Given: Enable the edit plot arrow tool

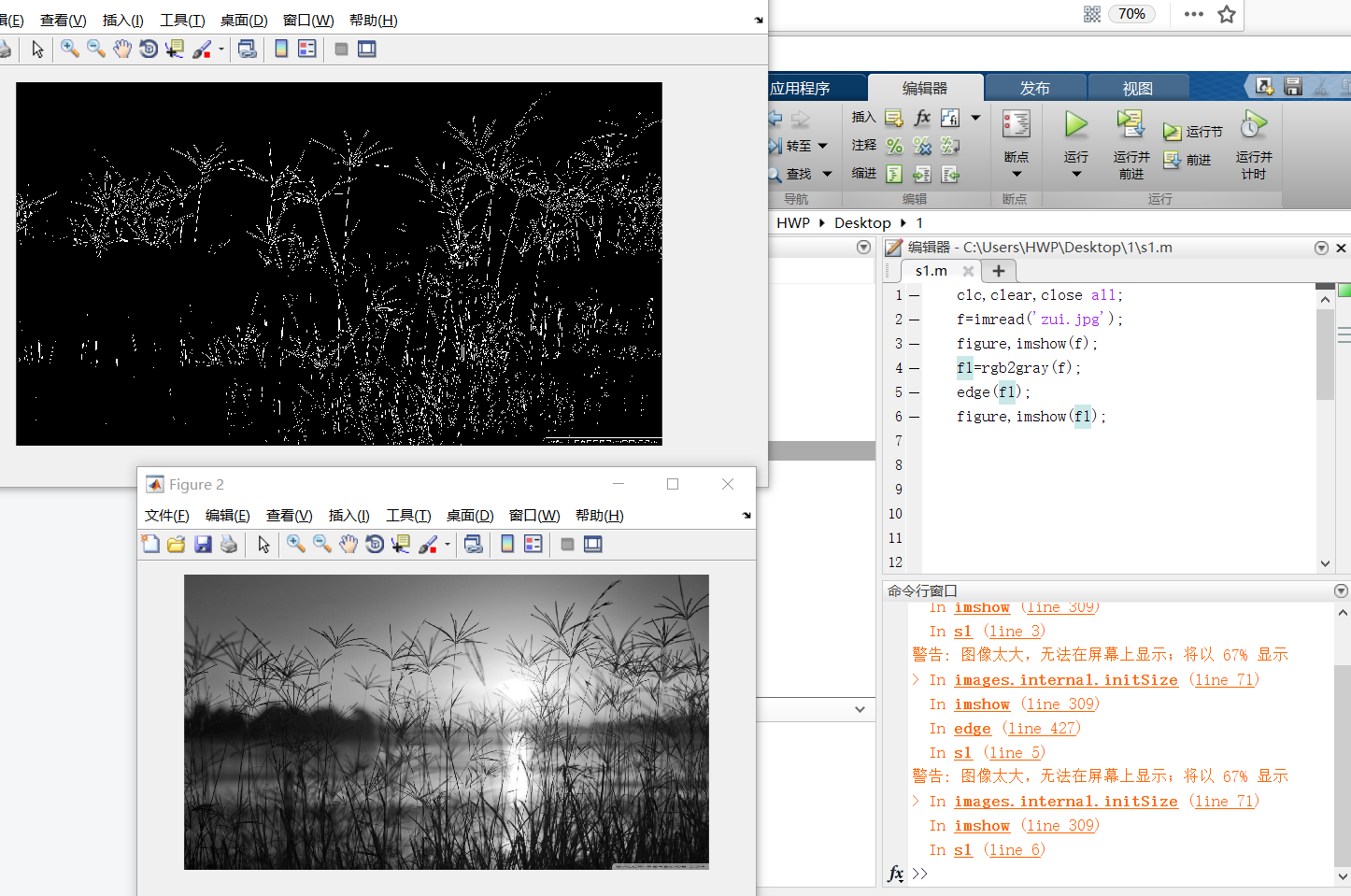Looking at the screenshot, I should coord(262,544).
